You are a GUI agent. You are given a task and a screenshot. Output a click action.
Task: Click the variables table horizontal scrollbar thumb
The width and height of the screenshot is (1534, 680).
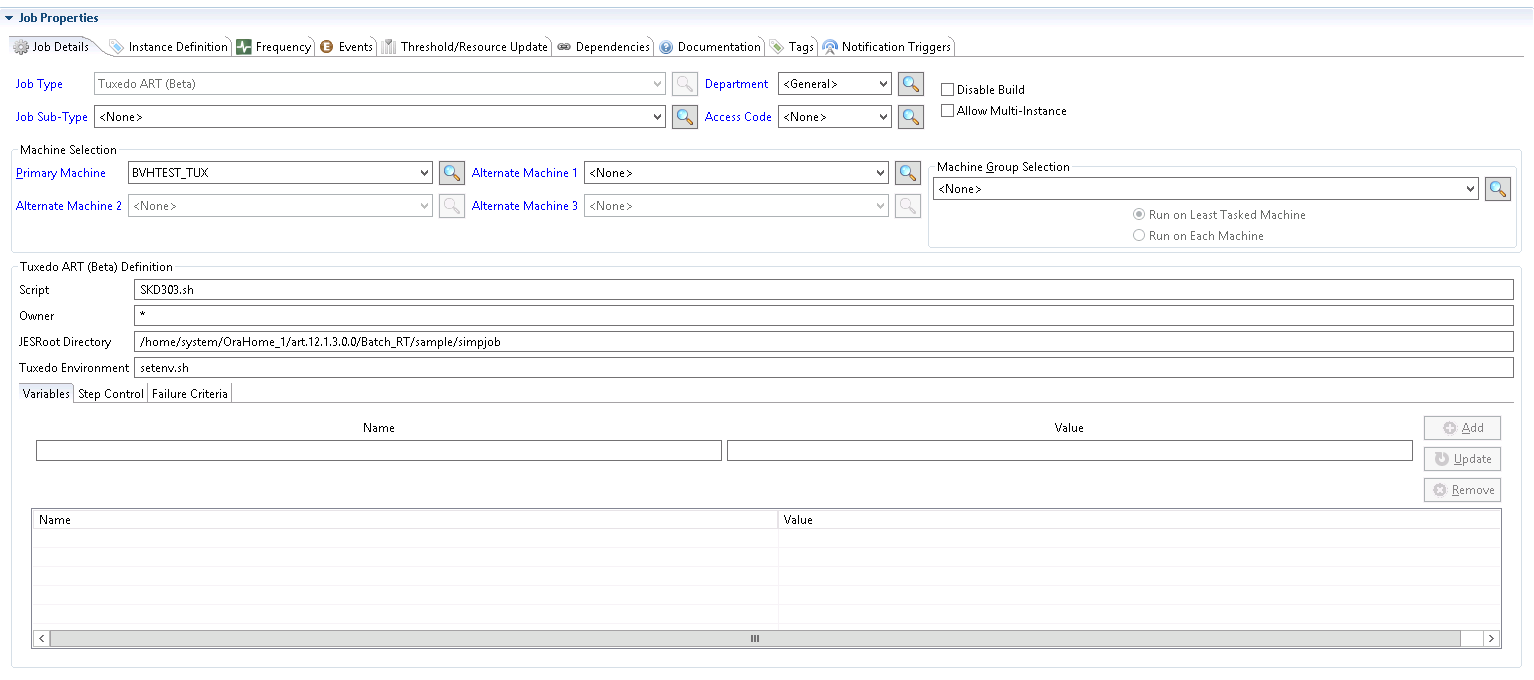click(755, 638)
